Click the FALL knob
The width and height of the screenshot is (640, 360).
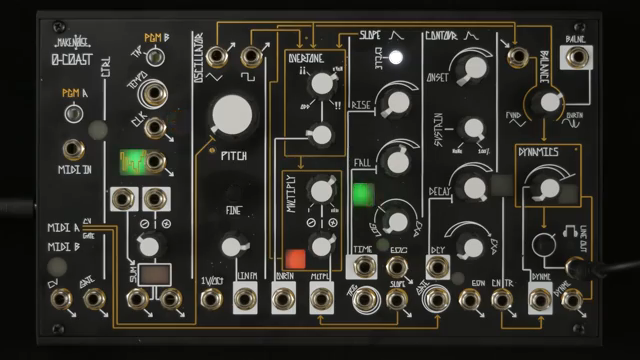click(x=397, y=162)
